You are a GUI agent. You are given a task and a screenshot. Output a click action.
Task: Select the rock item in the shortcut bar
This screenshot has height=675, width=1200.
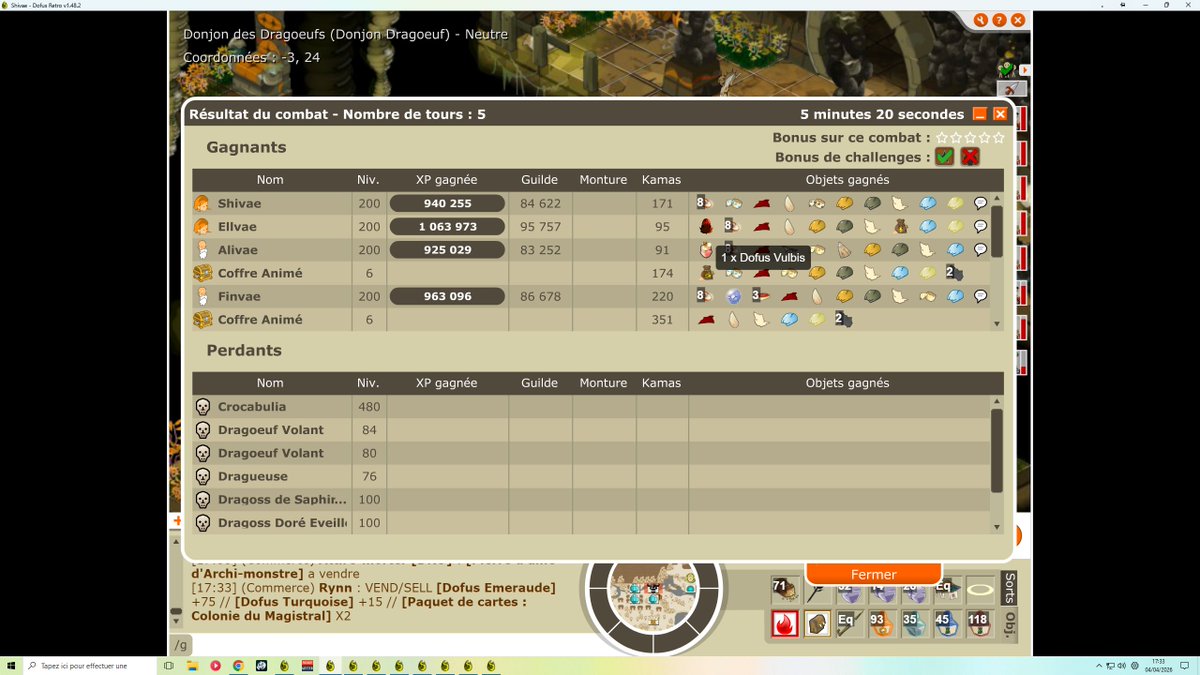(818, 623)
